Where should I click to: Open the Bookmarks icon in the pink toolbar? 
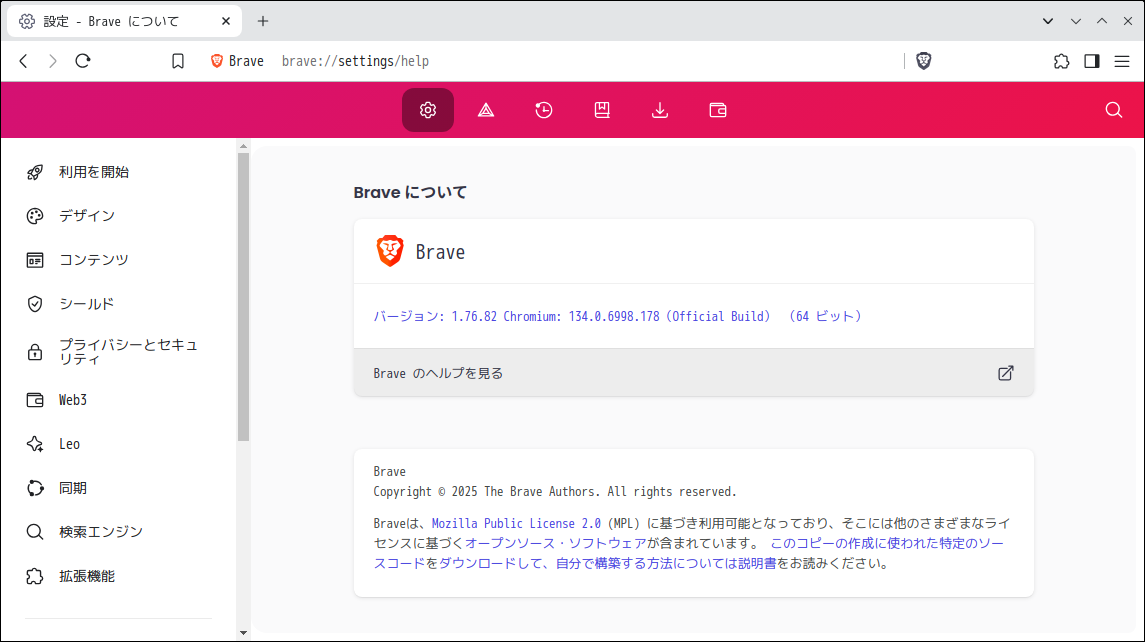tap(602, 110)
